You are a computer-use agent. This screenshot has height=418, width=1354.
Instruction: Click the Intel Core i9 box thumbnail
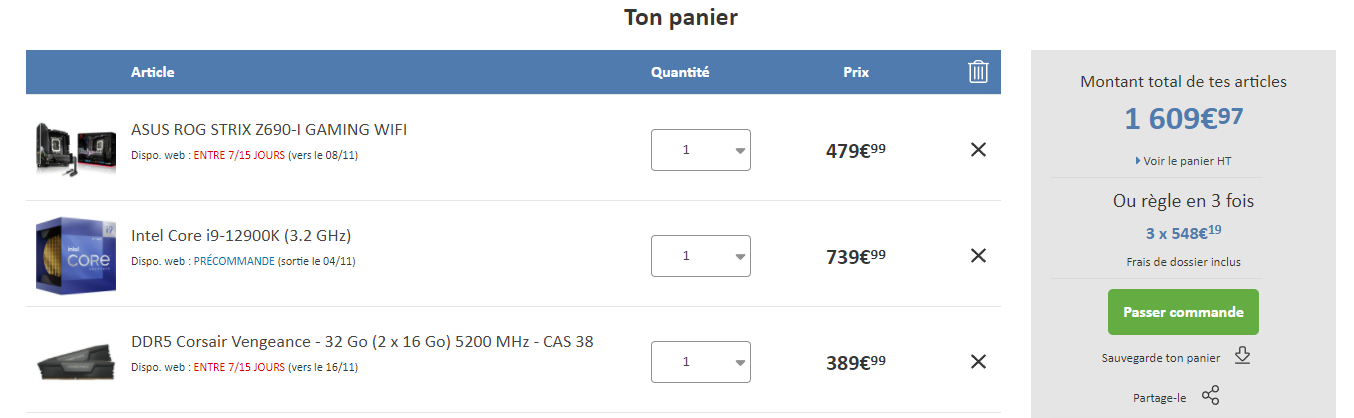[x=72, y=255]
